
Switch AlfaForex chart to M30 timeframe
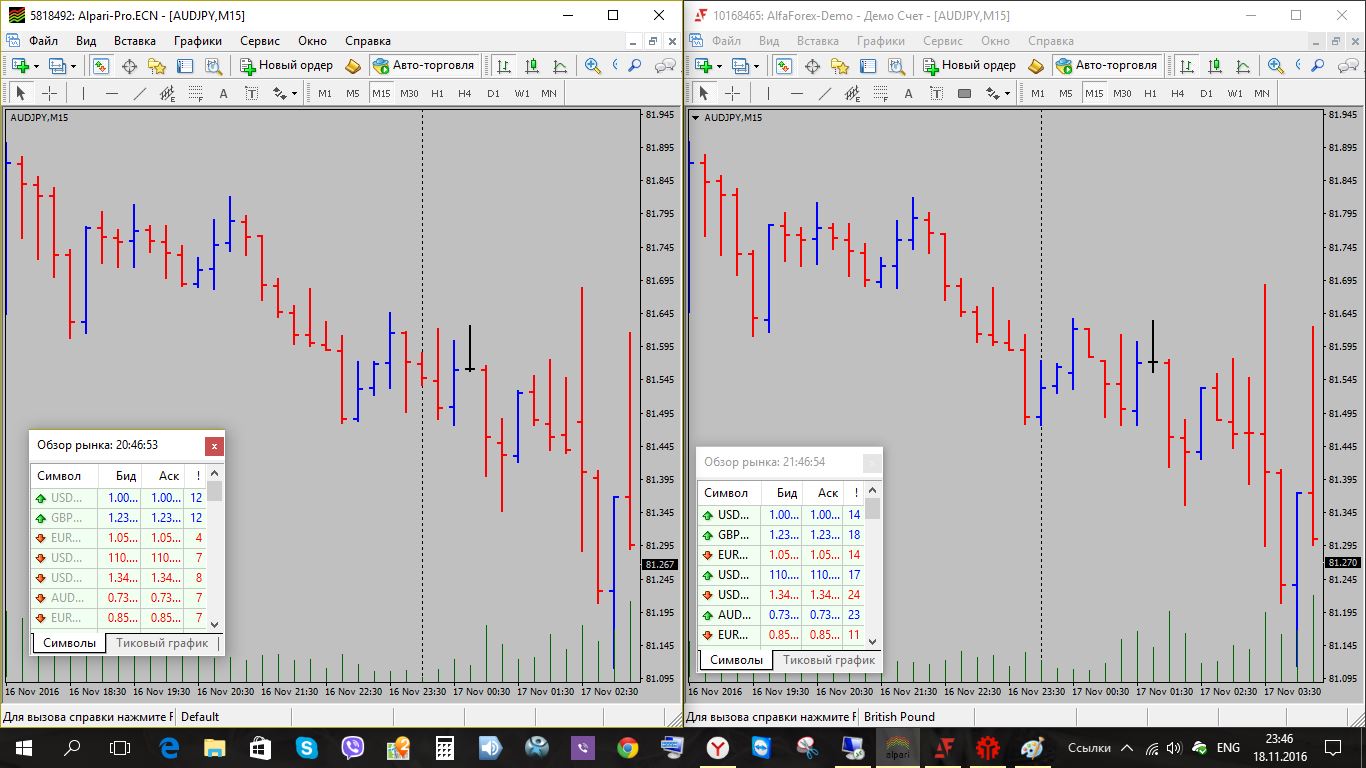pyautogui.click(x=1122, y=93)
